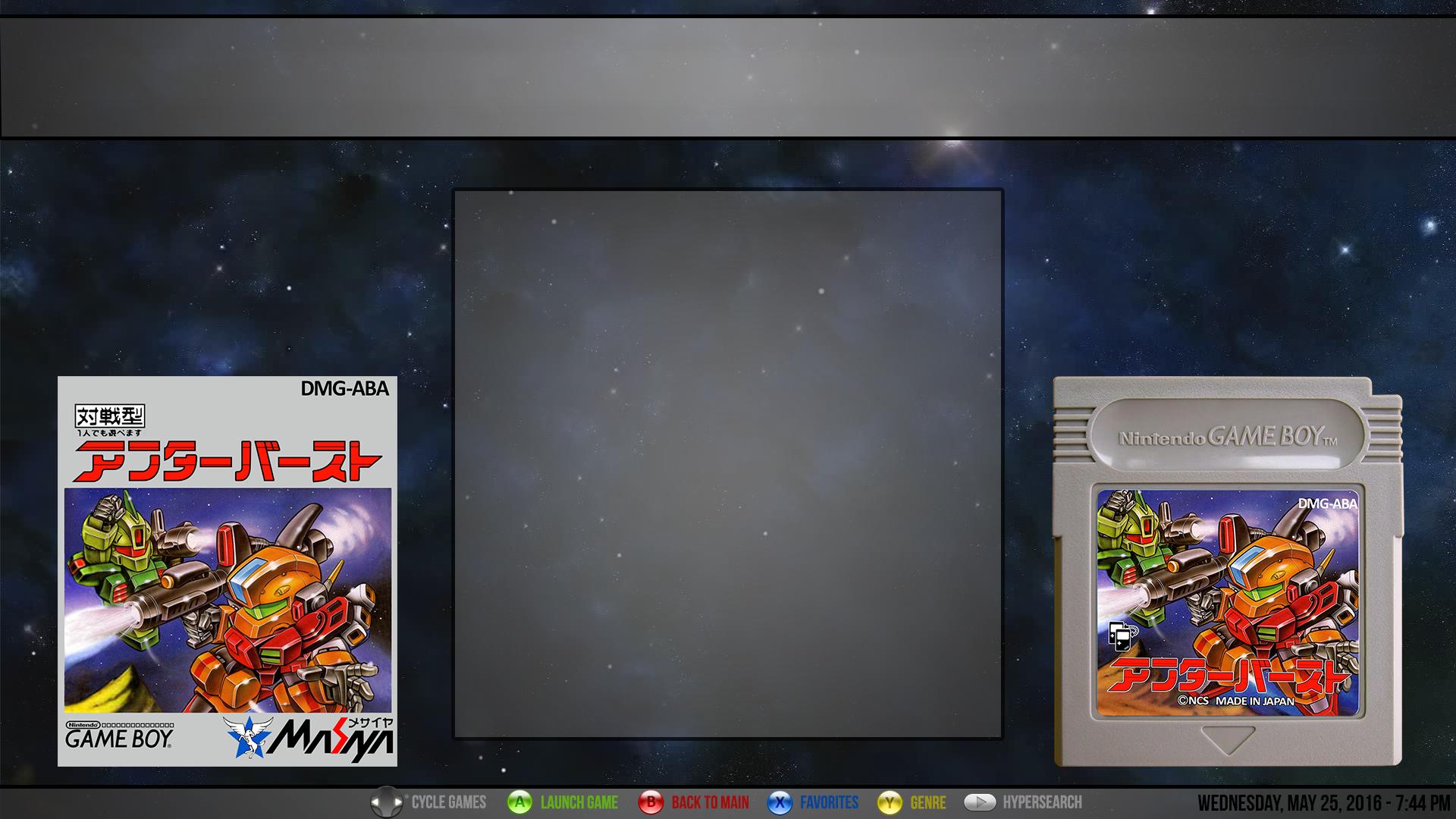Click the Game Boy logo on box art

120,735
